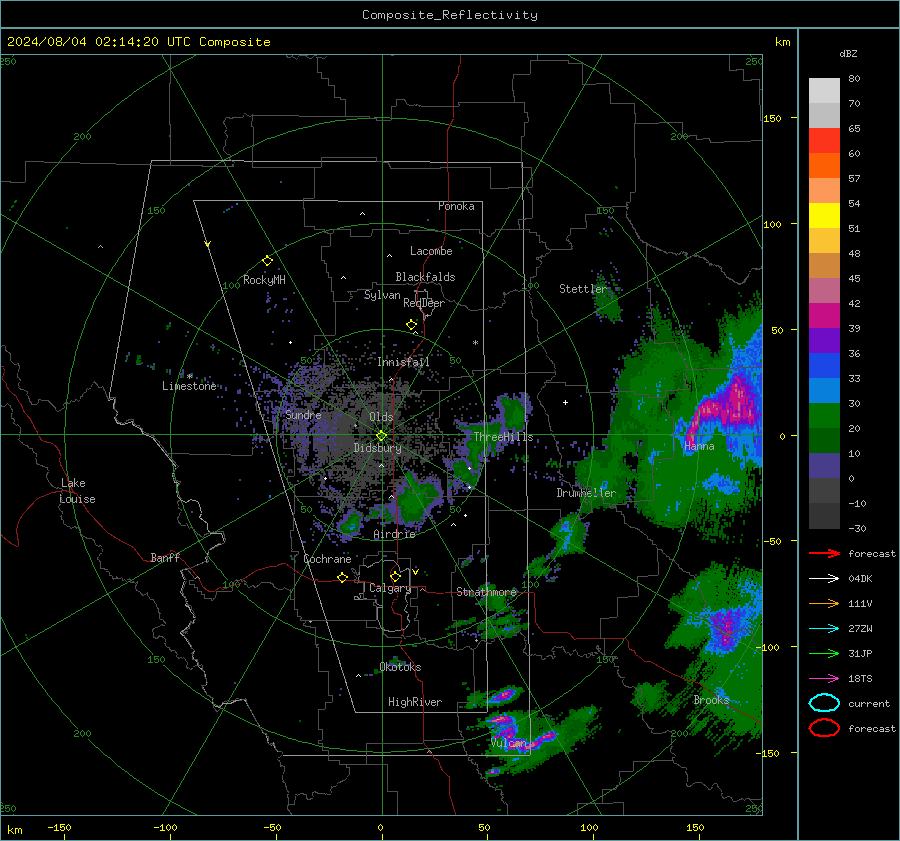Click the -100 tick on right axis
The height and width of the screenshot is (841, 900).
pos(767,647)
